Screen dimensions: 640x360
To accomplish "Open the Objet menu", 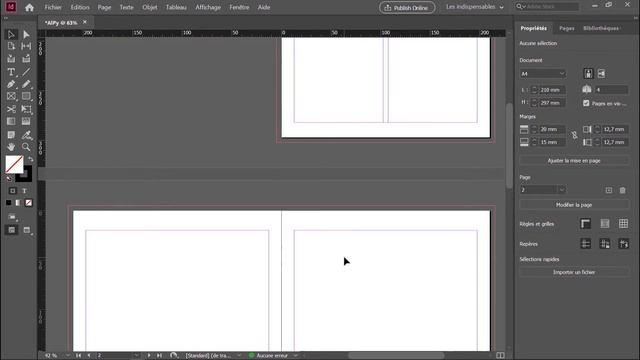I will coord(150,7).
